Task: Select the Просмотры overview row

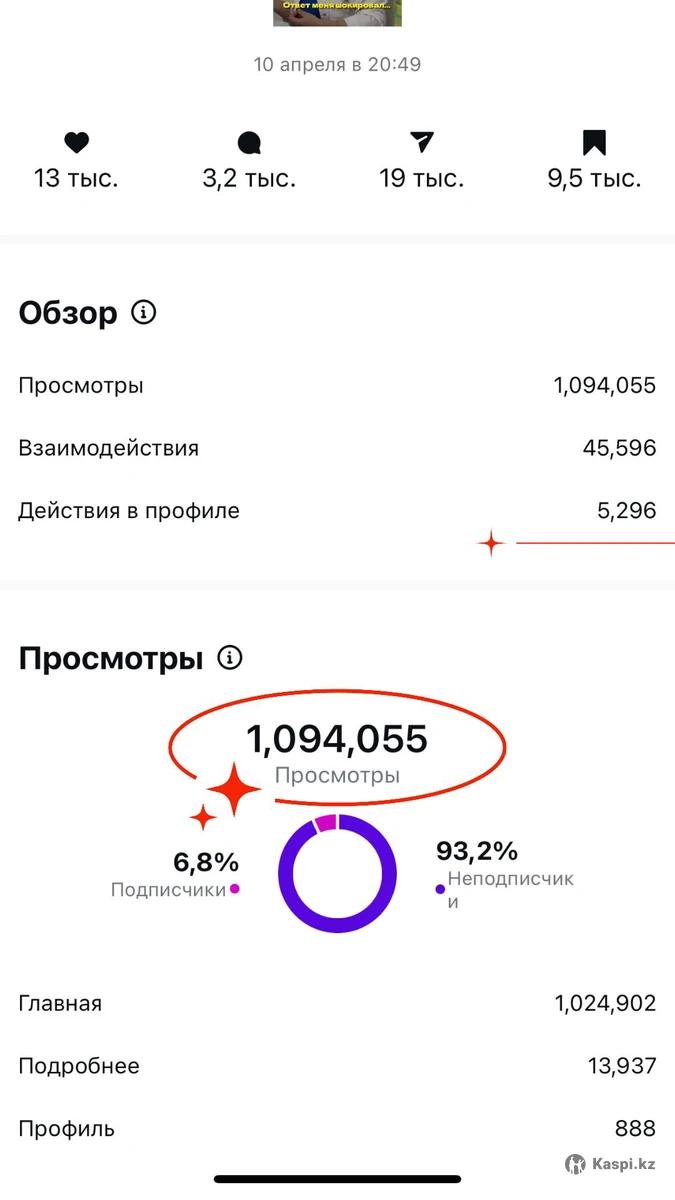Action: point(337,386)
